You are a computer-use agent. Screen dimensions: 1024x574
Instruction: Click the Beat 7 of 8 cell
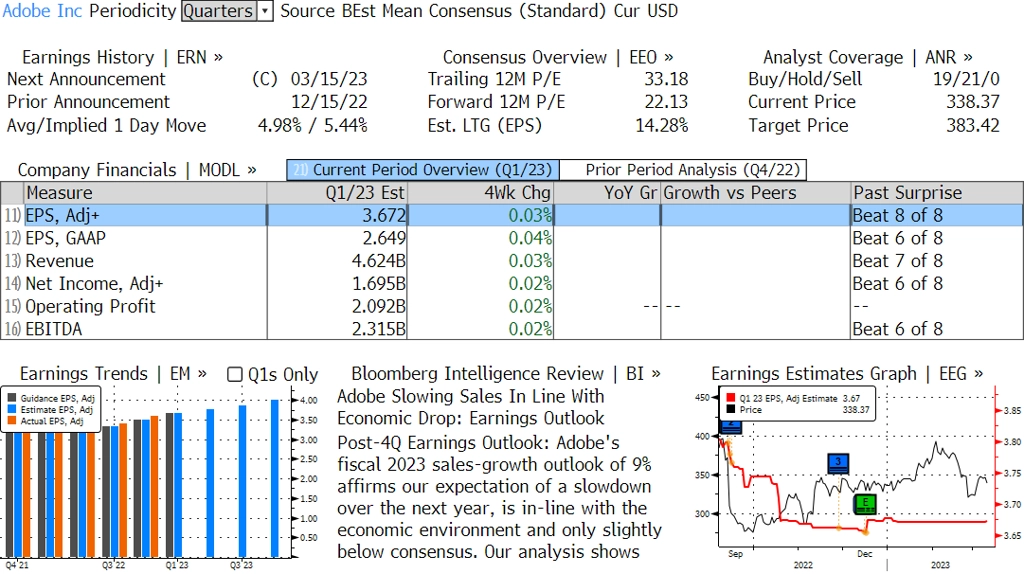click(x=897, y=261)
